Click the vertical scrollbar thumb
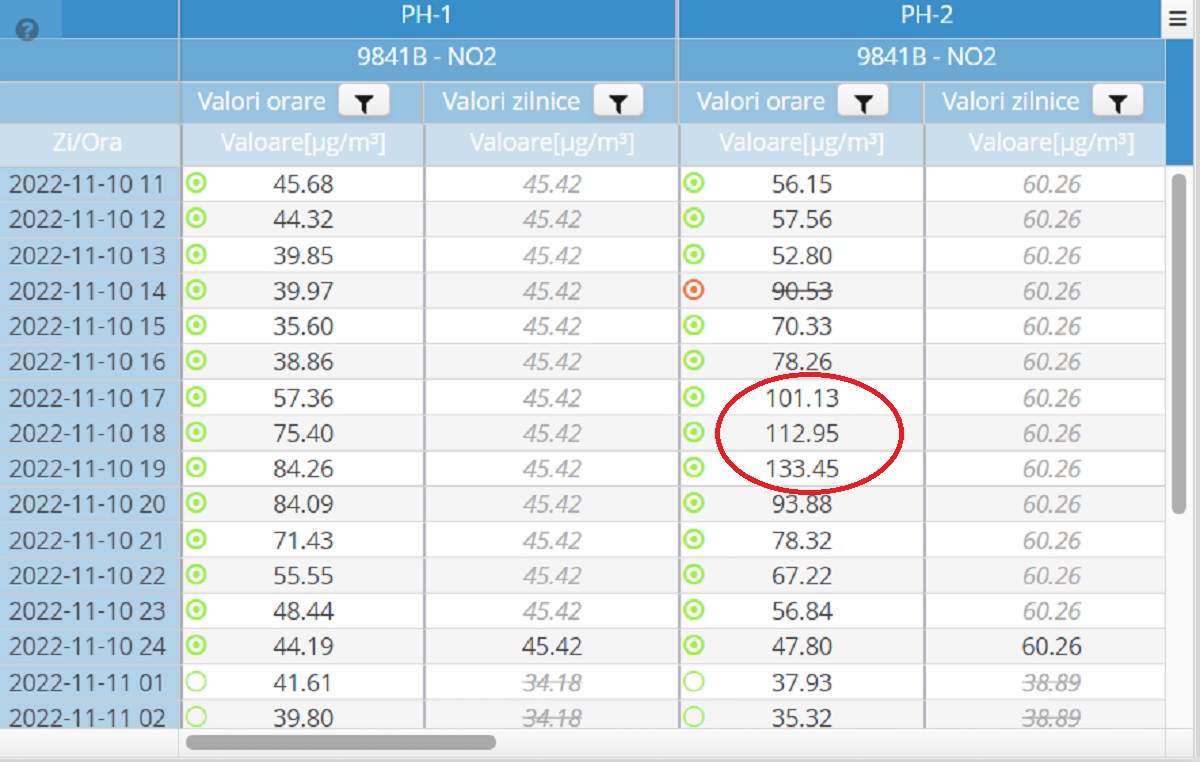 point(1179,340)
